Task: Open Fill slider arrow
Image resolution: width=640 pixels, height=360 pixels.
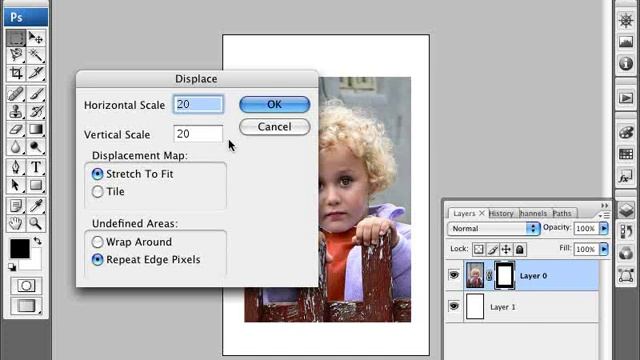Action: [x=604, y=249]
